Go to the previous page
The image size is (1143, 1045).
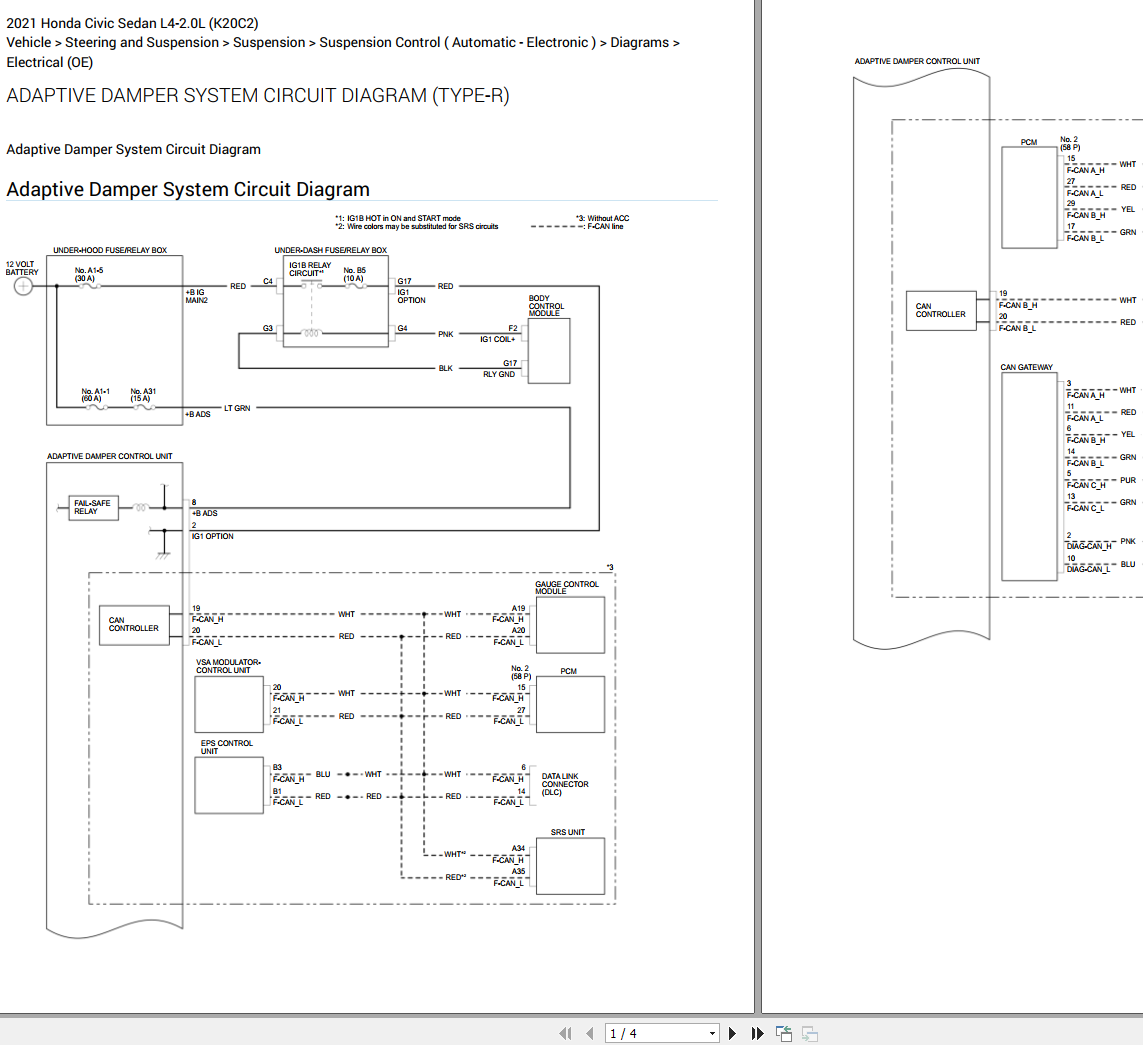click(590, 1033)
